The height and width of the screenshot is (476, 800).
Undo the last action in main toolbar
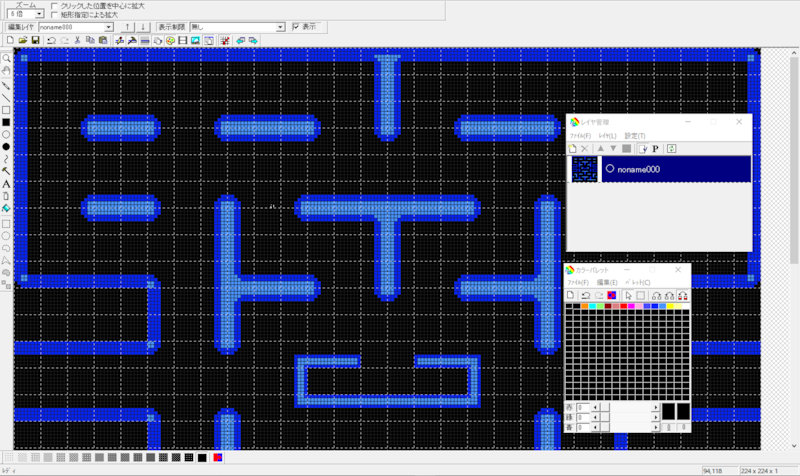point(51,40)
